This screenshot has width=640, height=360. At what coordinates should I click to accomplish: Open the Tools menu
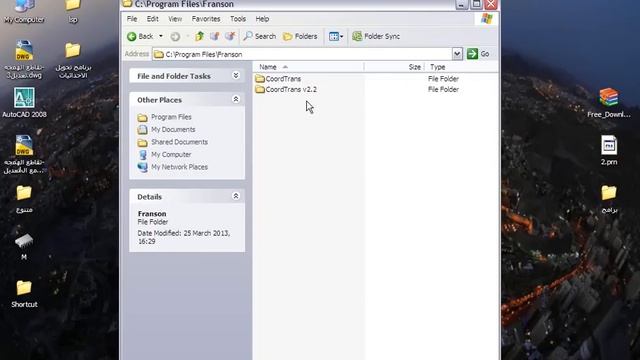click(238, 19)
